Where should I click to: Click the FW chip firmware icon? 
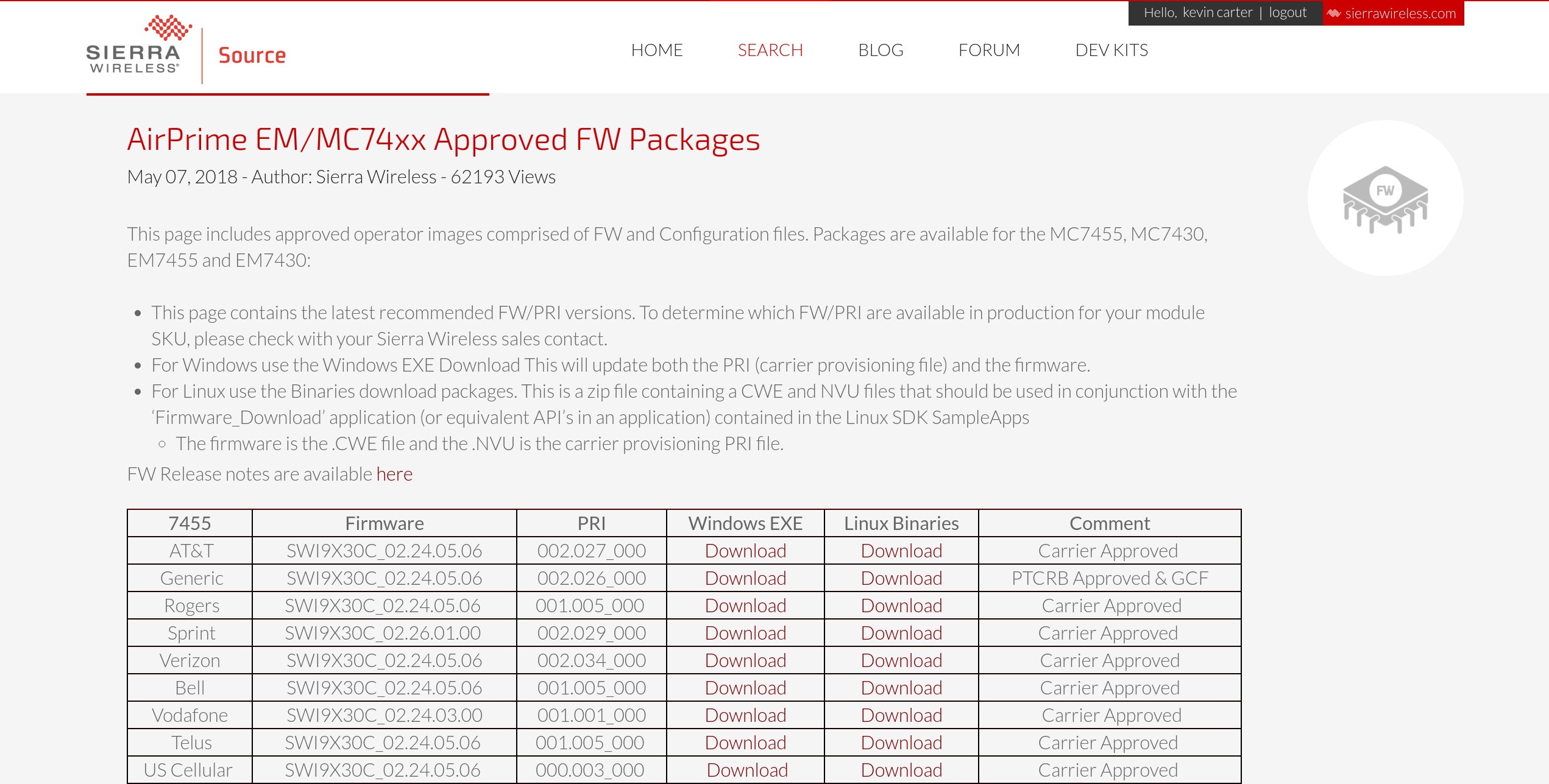(x=1385, y=199)
